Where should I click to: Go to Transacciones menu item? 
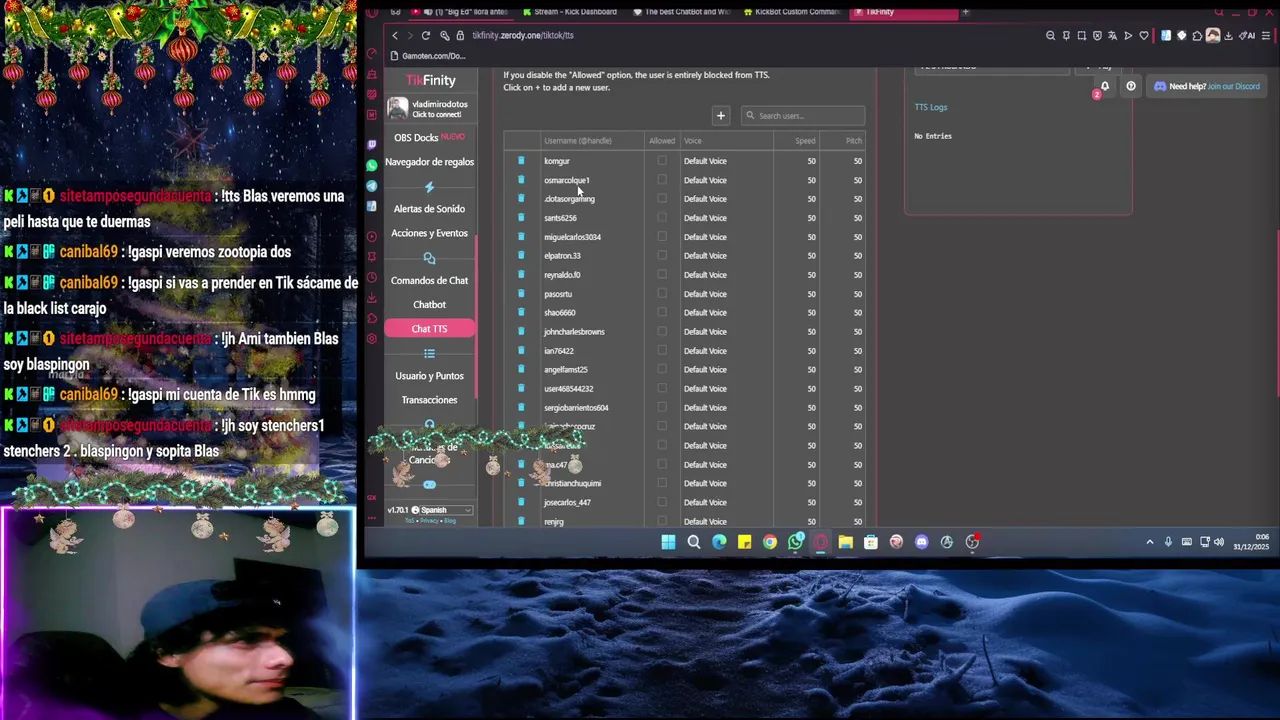point(429,400)
